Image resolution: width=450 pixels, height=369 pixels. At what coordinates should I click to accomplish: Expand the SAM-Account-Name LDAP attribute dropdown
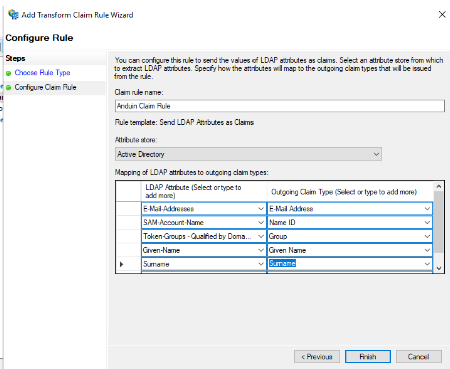click(x=261, y=223)
